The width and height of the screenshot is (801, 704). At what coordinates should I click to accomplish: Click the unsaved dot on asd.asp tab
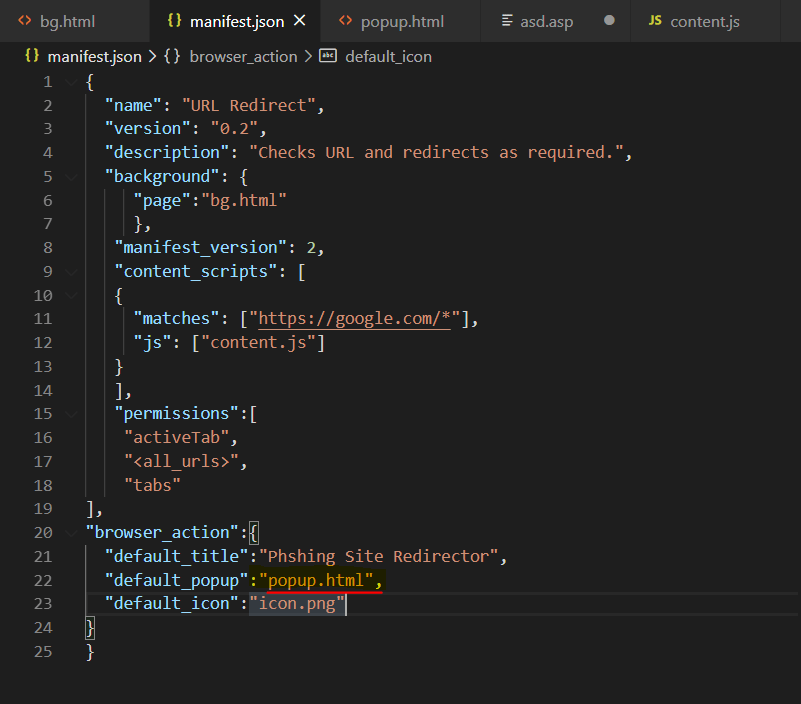(x=608, y=21)
